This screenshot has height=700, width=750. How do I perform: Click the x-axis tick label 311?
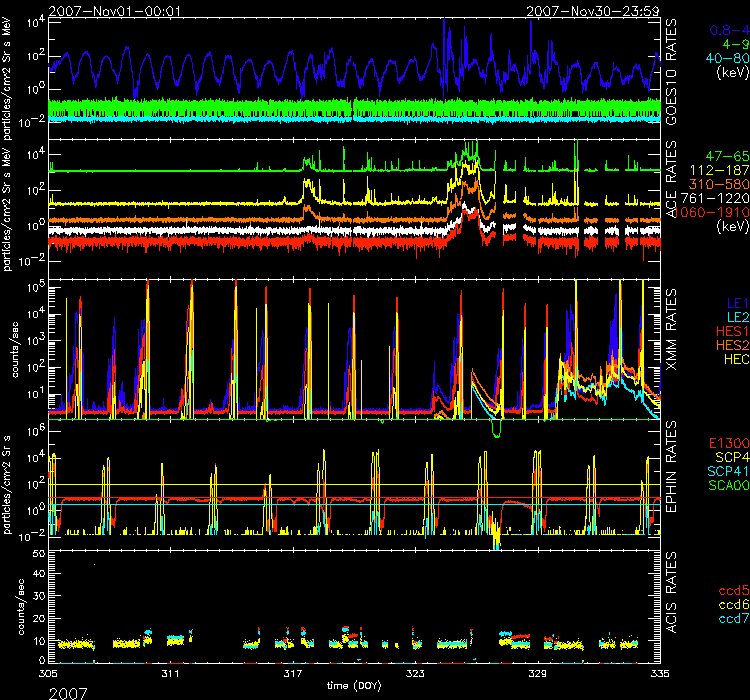[170, 674]
